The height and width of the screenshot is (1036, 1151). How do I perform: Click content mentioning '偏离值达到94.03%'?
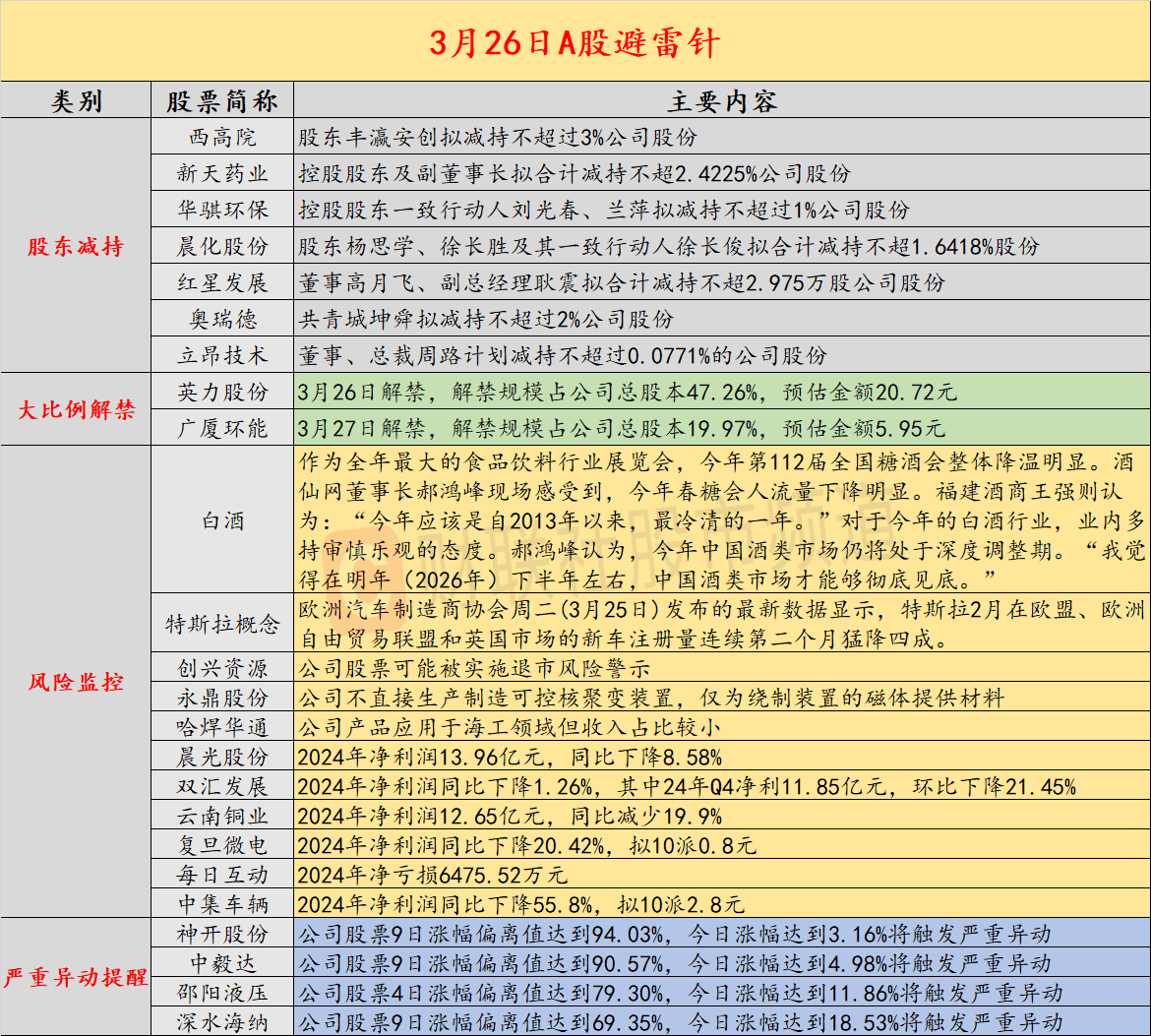[674, 934]
